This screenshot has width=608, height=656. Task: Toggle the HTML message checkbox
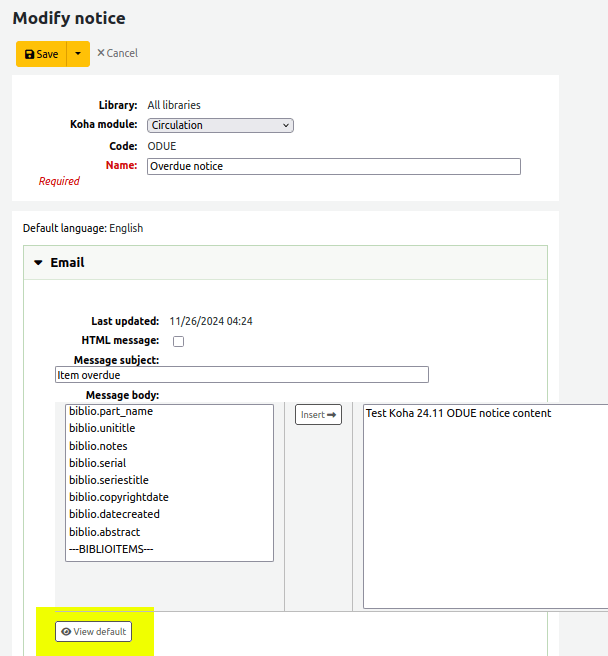coord(178,341)
